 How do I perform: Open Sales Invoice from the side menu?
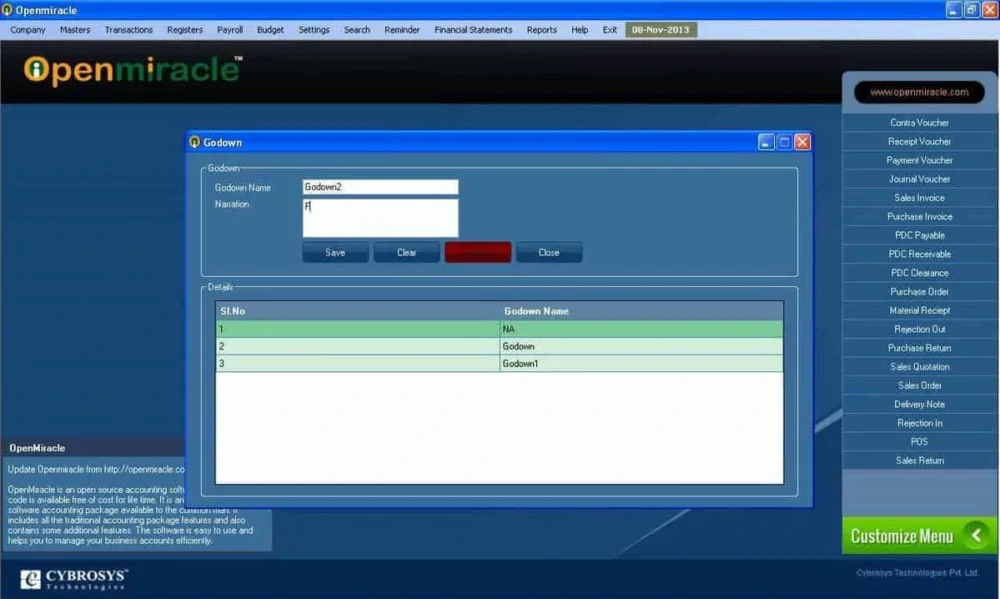919,198
